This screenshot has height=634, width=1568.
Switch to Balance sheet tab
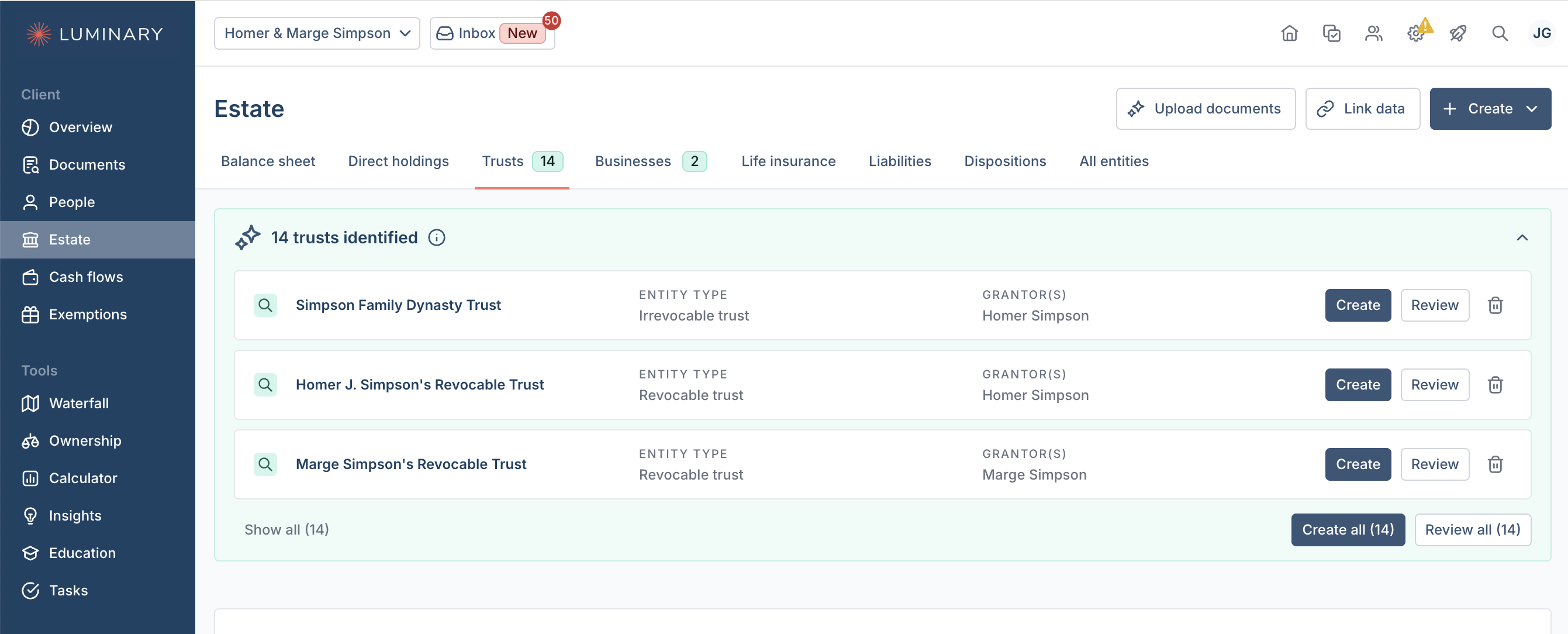pyautogui.click(x=268, y=161)
